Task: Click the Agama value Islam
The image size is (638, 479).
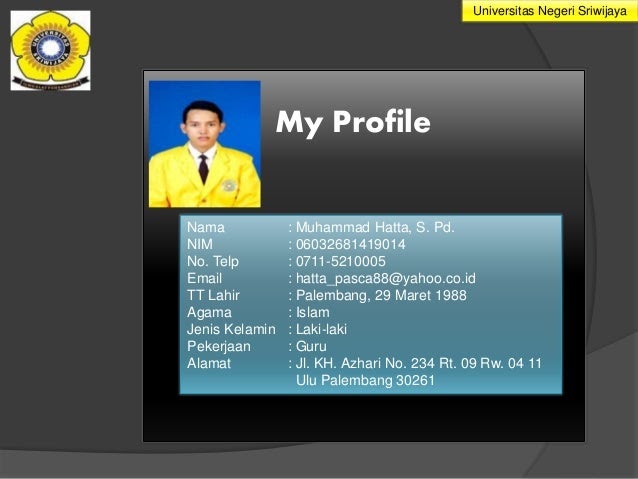Action: (313, 313)
